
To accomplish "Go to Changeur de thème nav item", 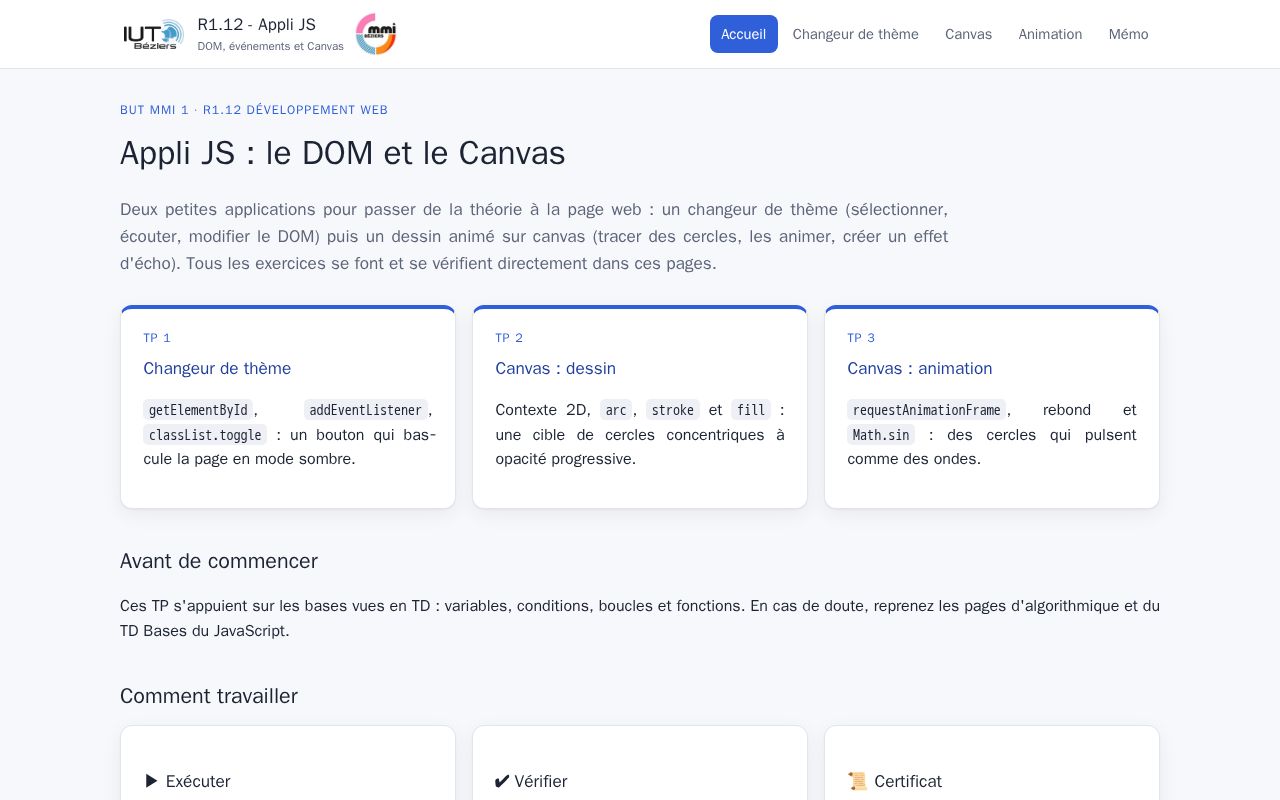I will (856, 34).
